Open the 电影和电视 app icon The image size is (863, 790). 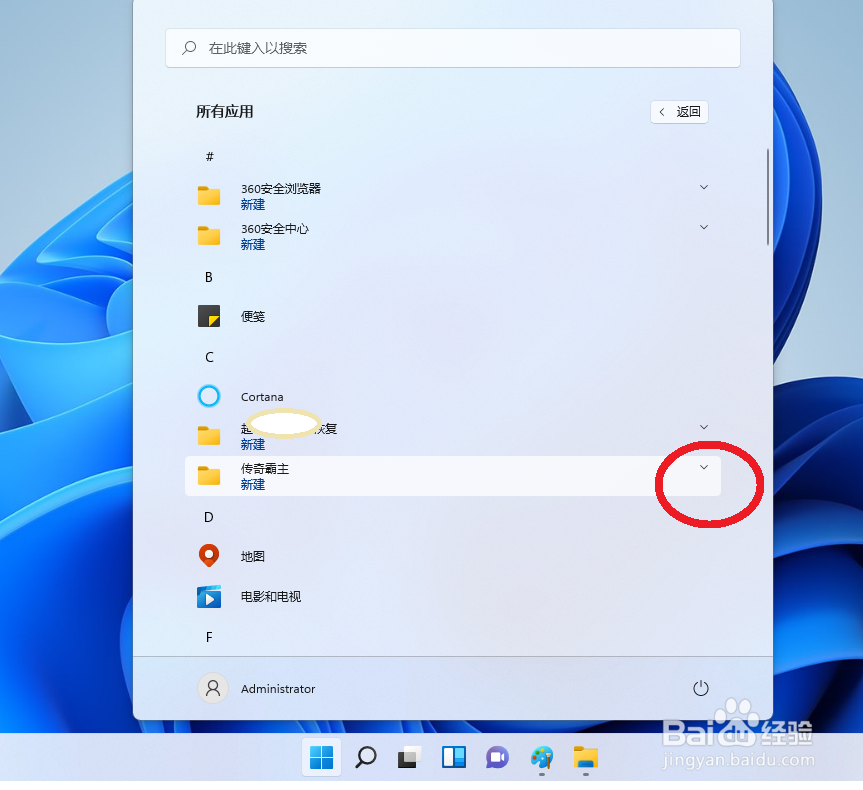(x=209, y=596)
